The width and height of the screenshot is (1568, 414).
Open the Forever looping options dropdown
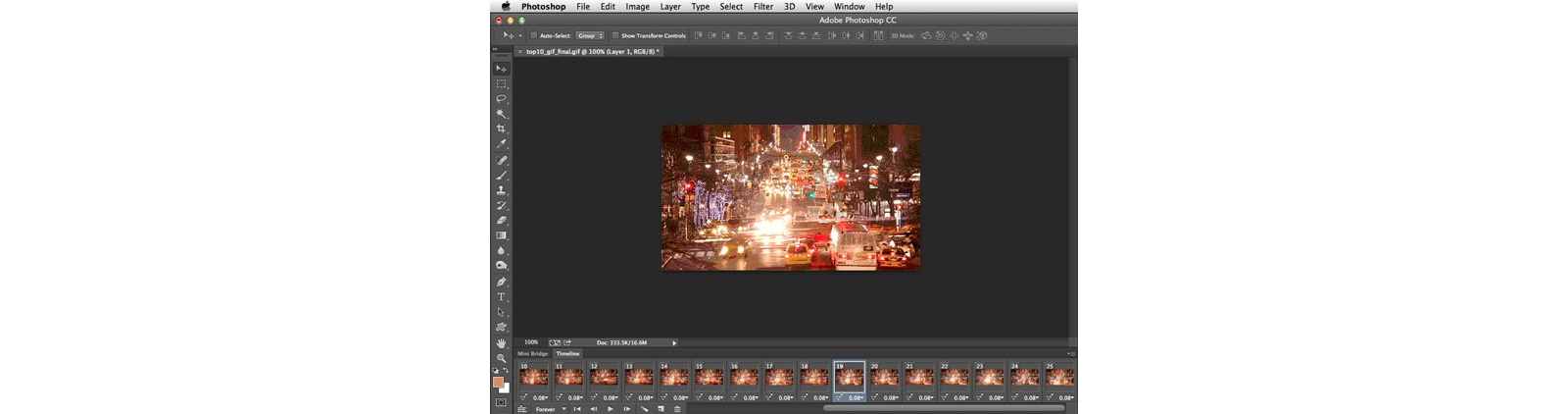click(550, 409)
